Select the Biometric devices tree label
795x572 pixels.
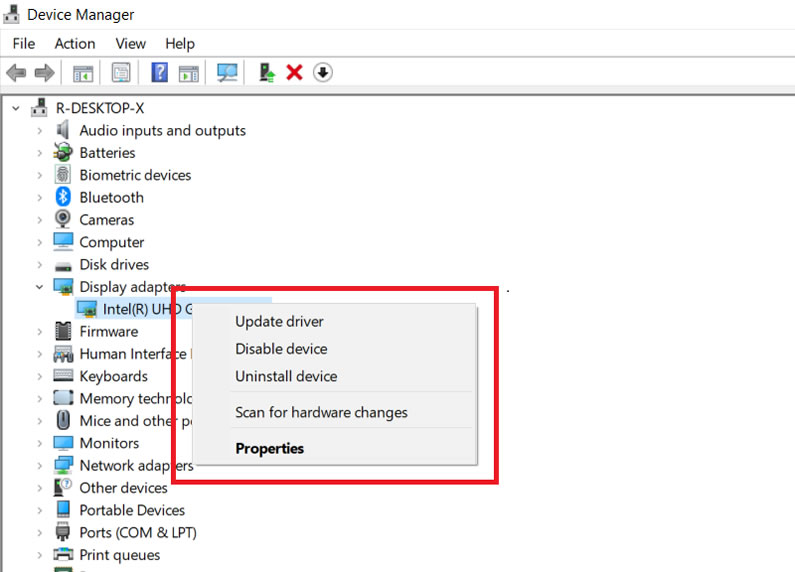135,175
